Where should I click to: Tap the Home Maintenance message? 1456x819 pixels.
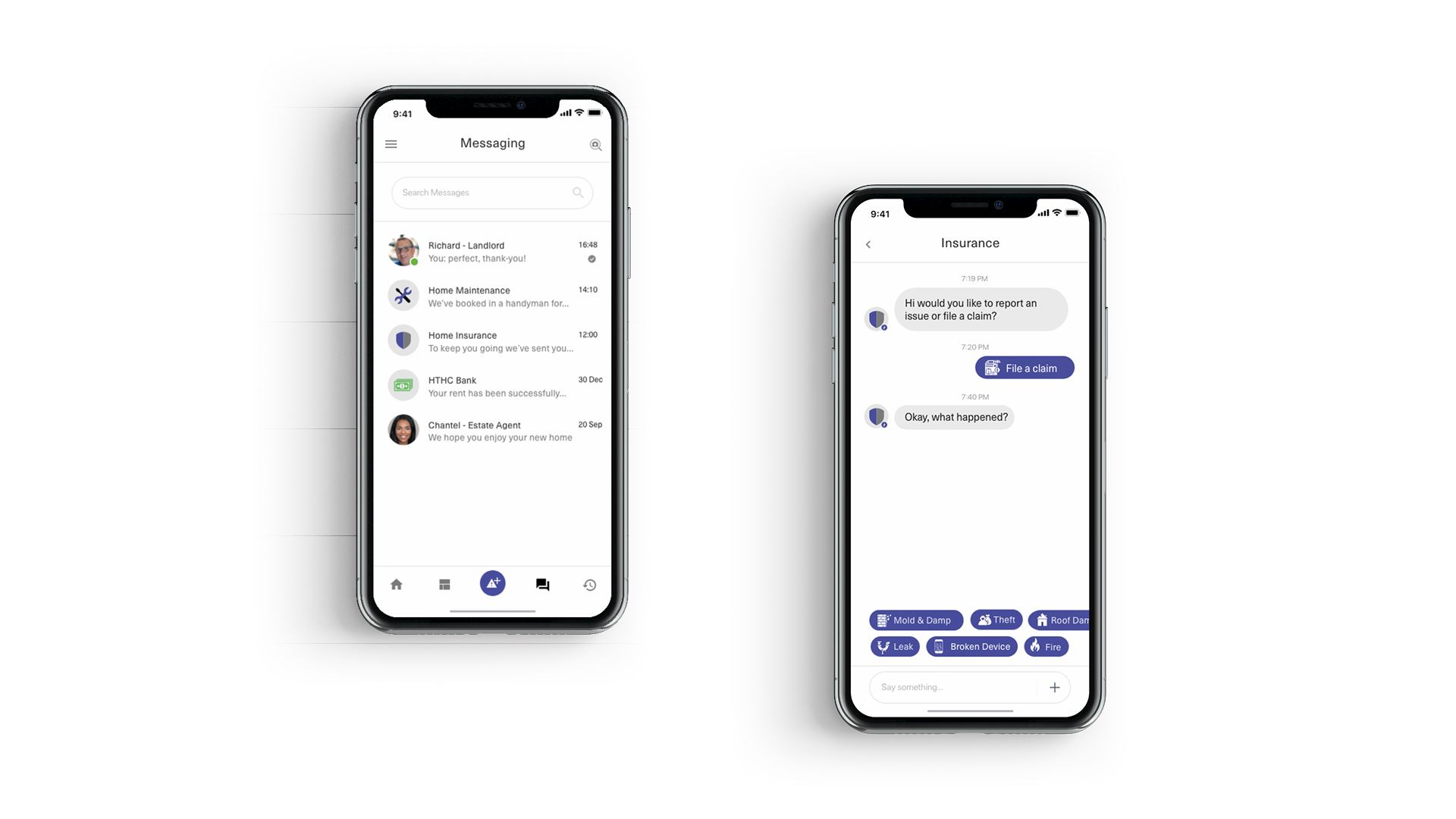pyautogui.click(x=493, y=296)
